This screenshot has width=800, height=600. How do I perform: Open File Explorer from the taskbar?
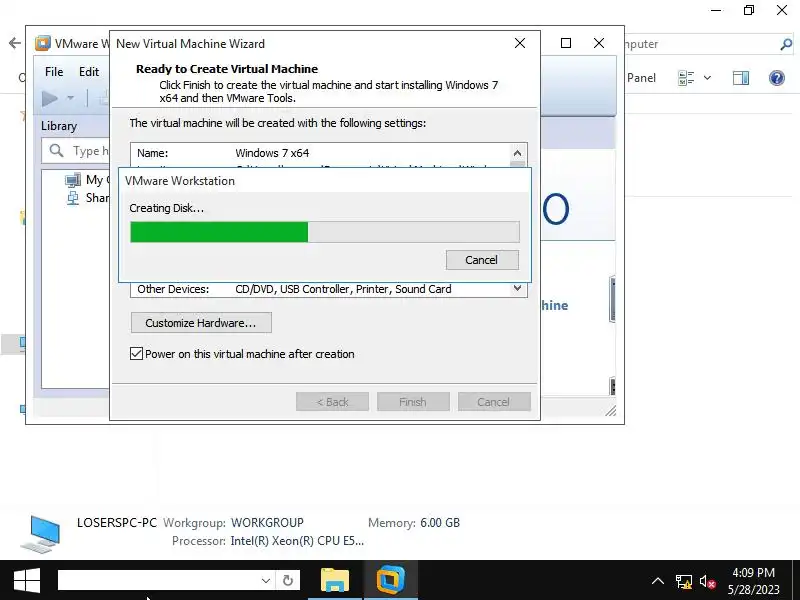click(x=335, y=581)
